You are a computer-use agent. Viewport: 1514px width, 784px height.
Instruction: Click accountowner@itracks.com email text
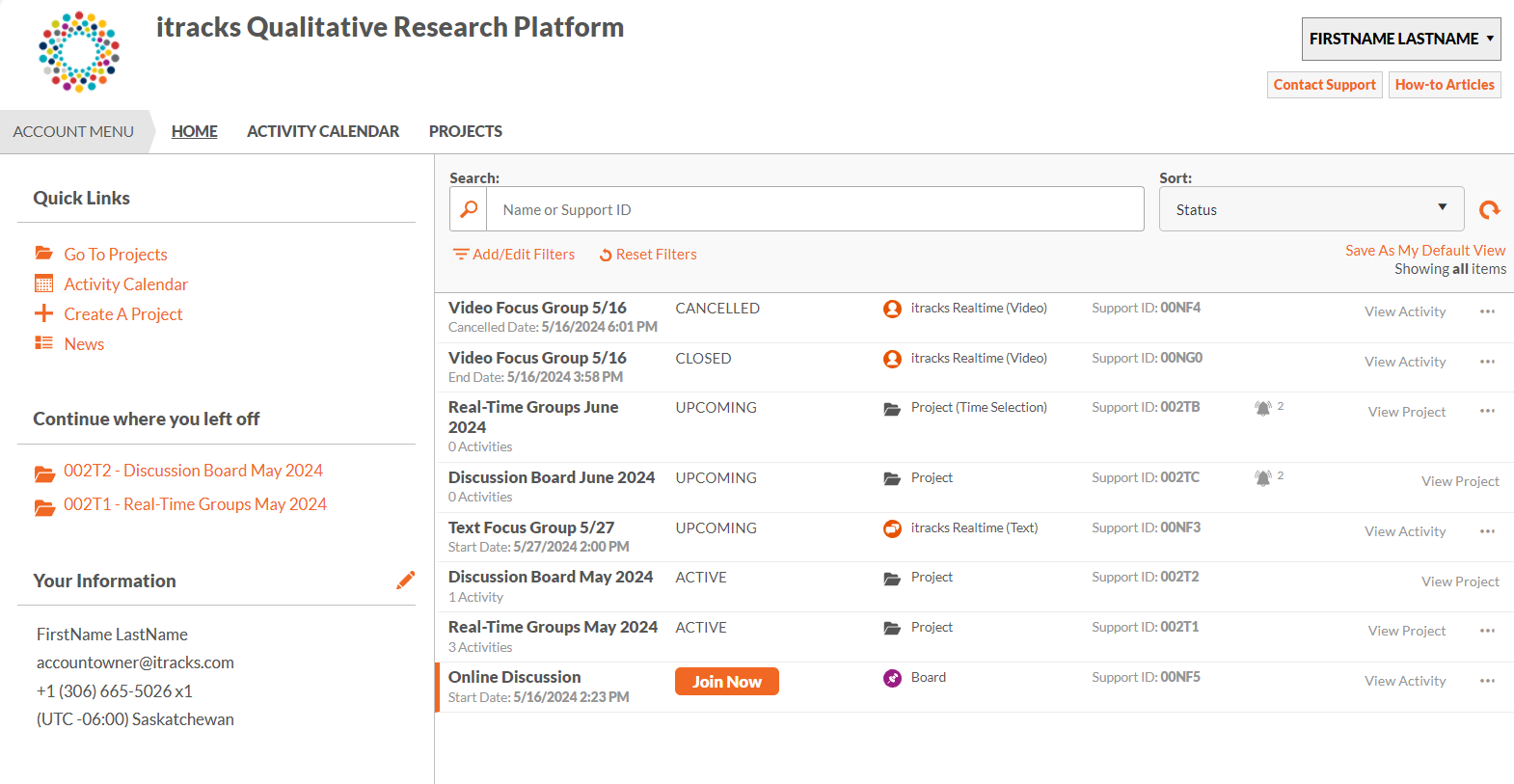[135, 662]
